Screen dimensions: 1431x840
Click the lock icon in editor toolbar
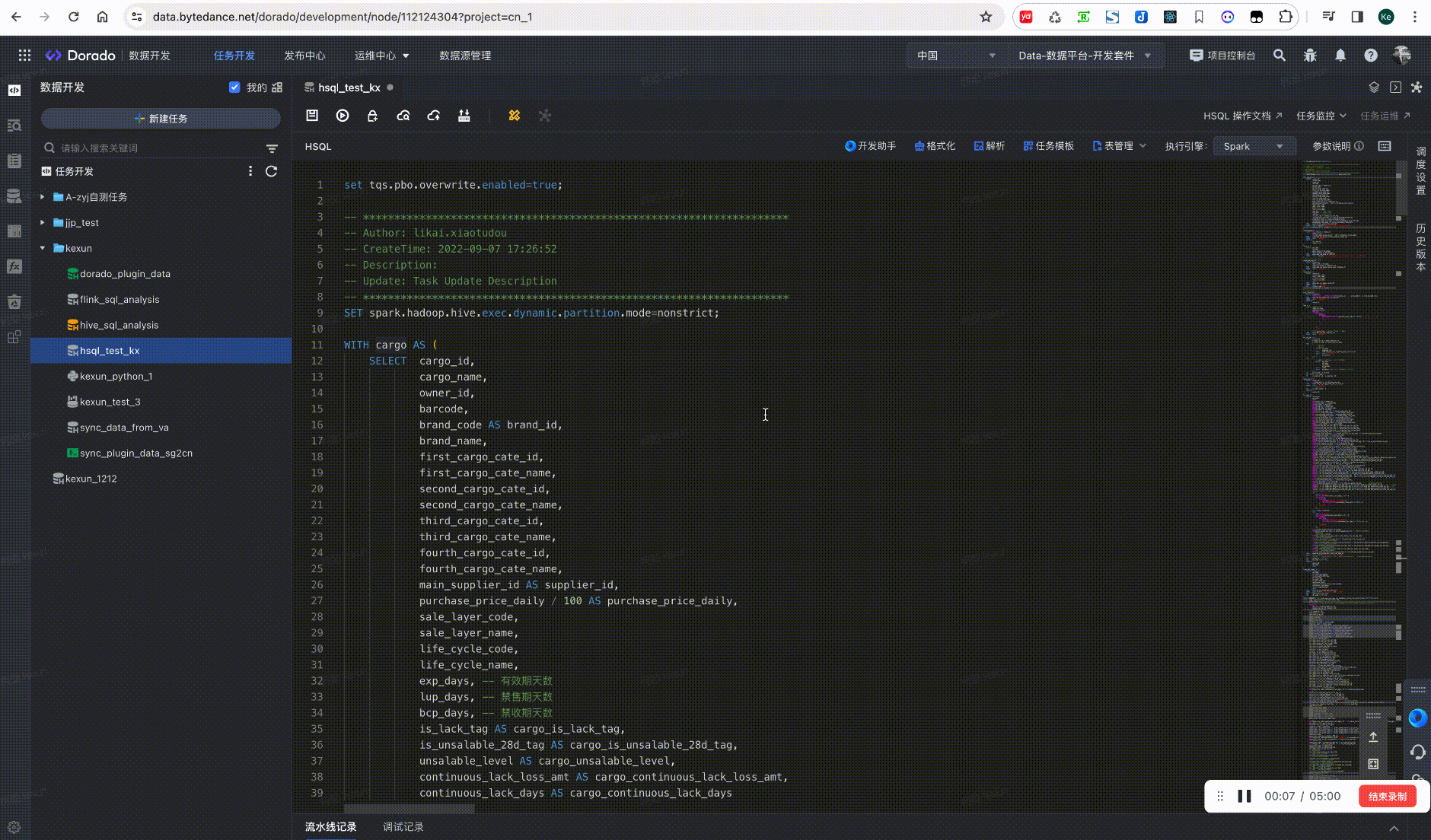coord(372,116)
